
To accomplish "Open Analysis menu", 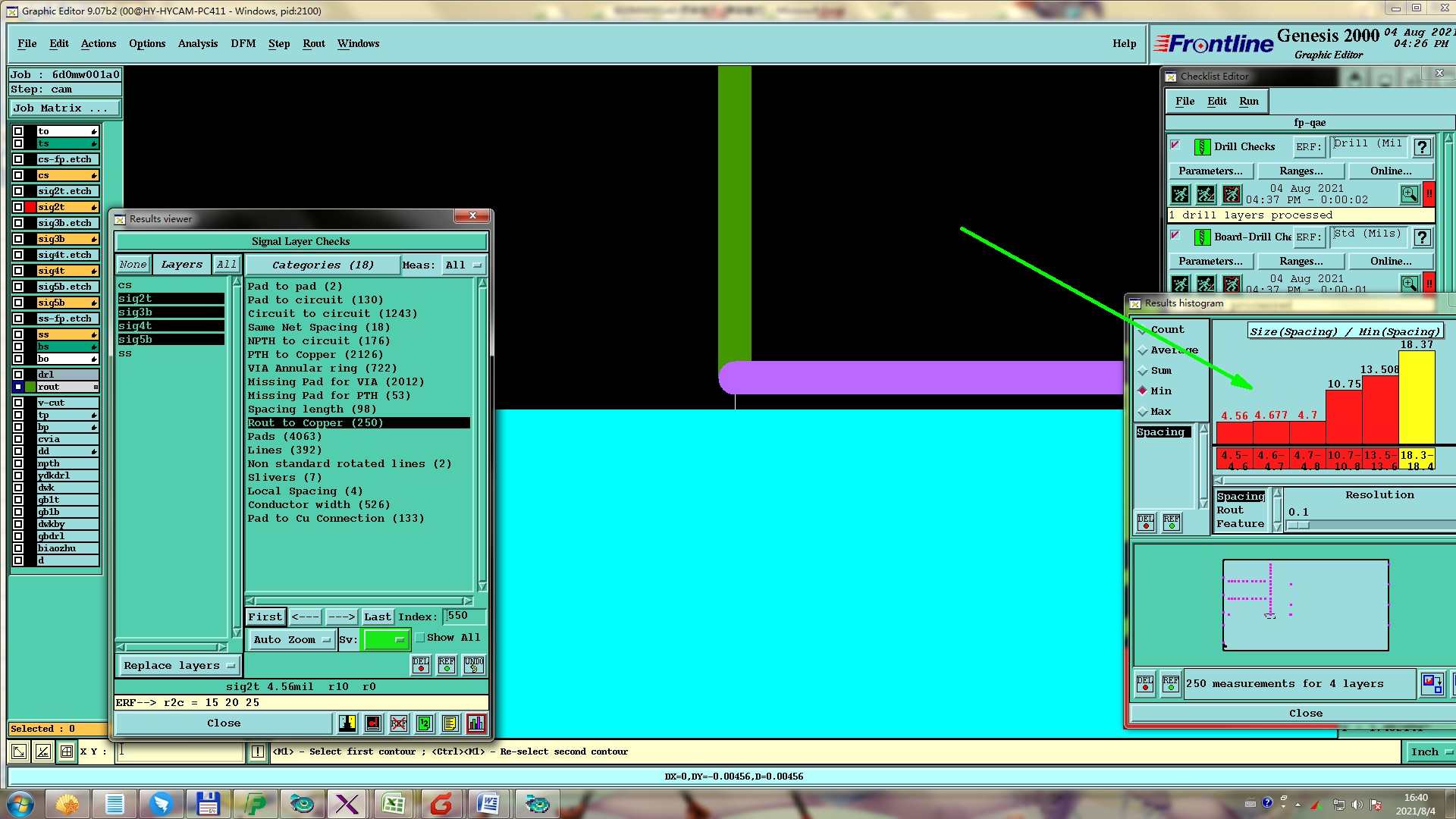I will pos(198,44).
